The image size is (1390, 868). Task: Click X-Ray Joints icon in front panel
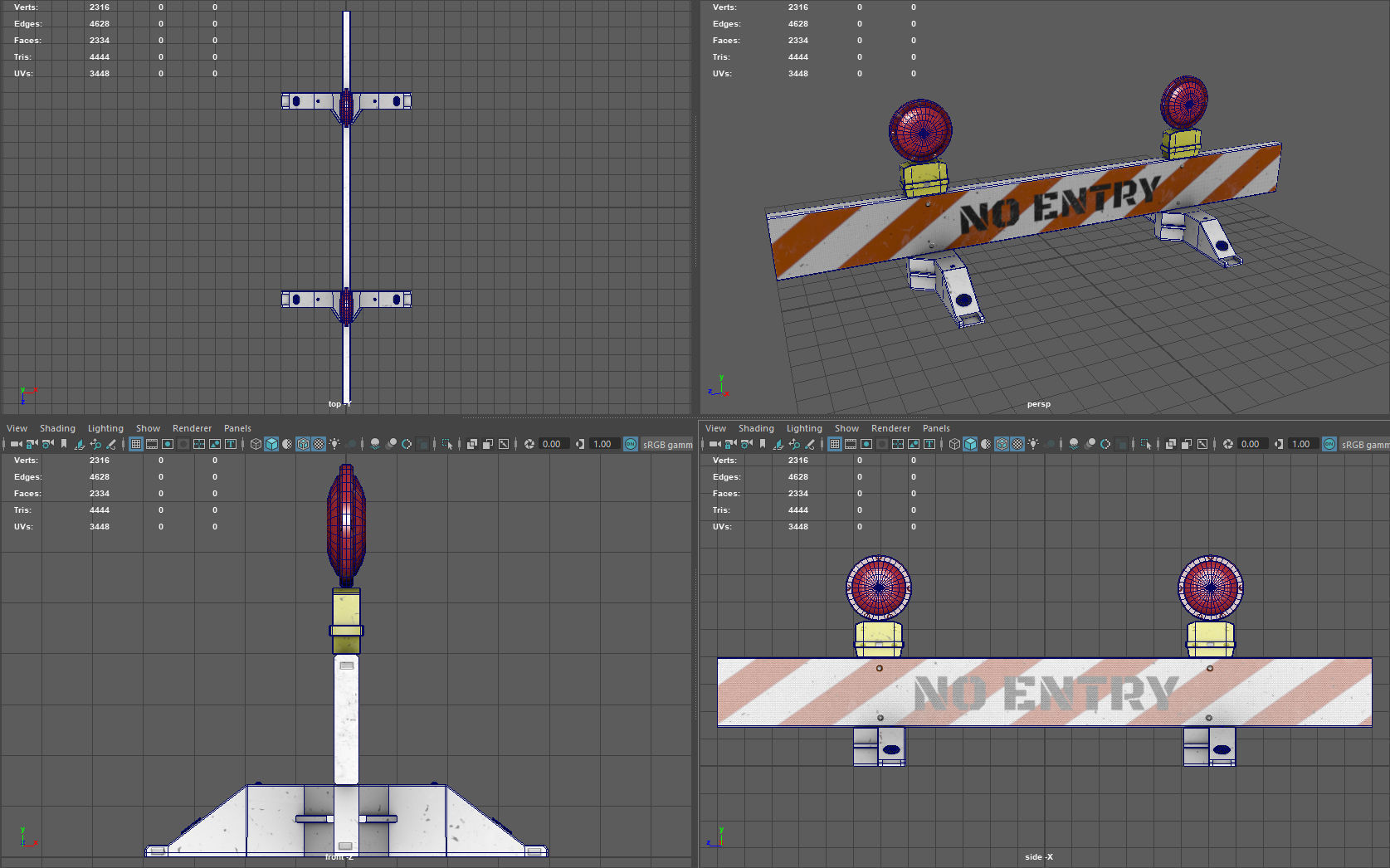pyautogui.click(x=503, y=444)
